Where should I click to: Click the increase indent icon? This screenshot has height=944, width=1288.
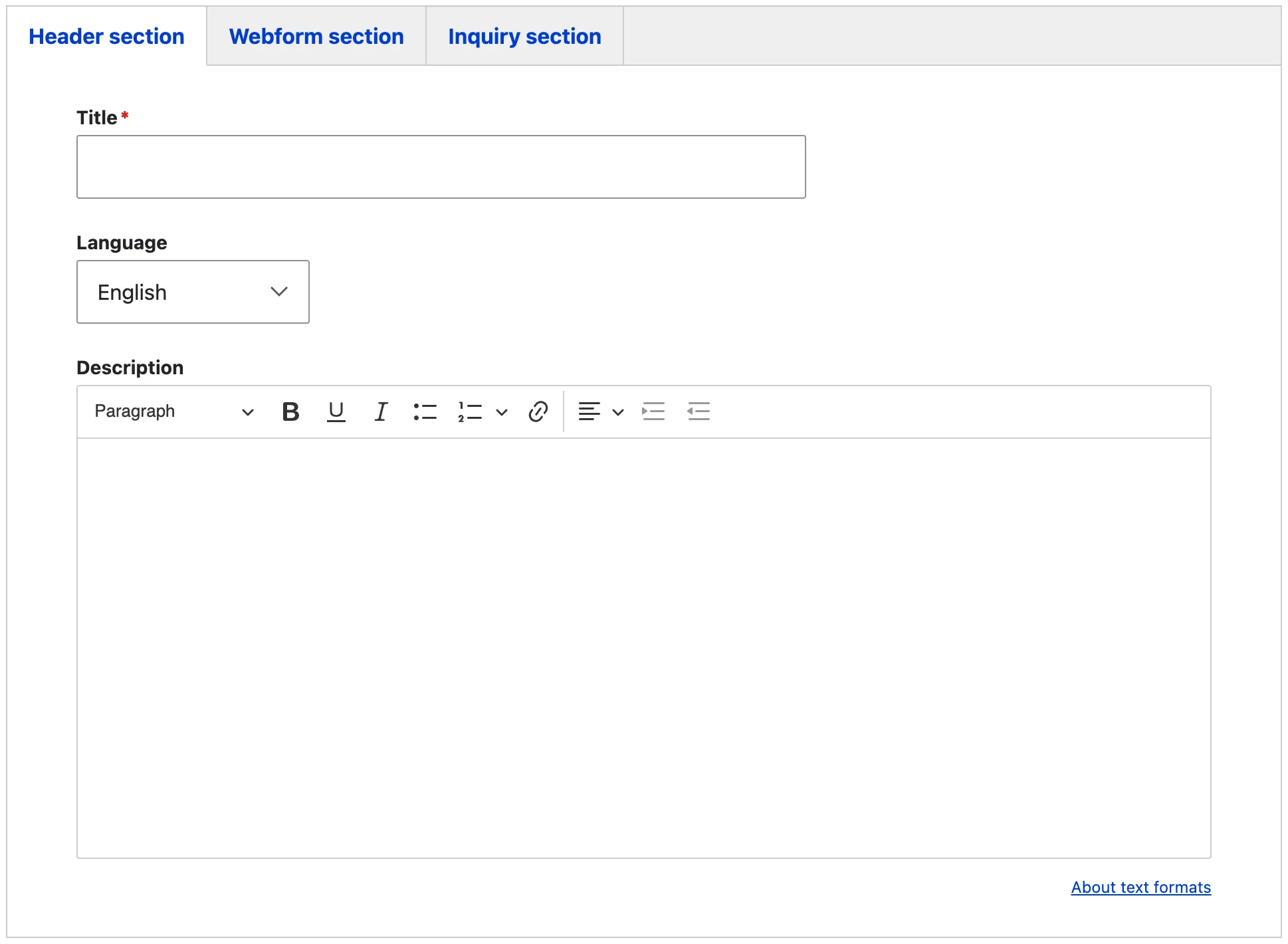[x=653, y=412]
